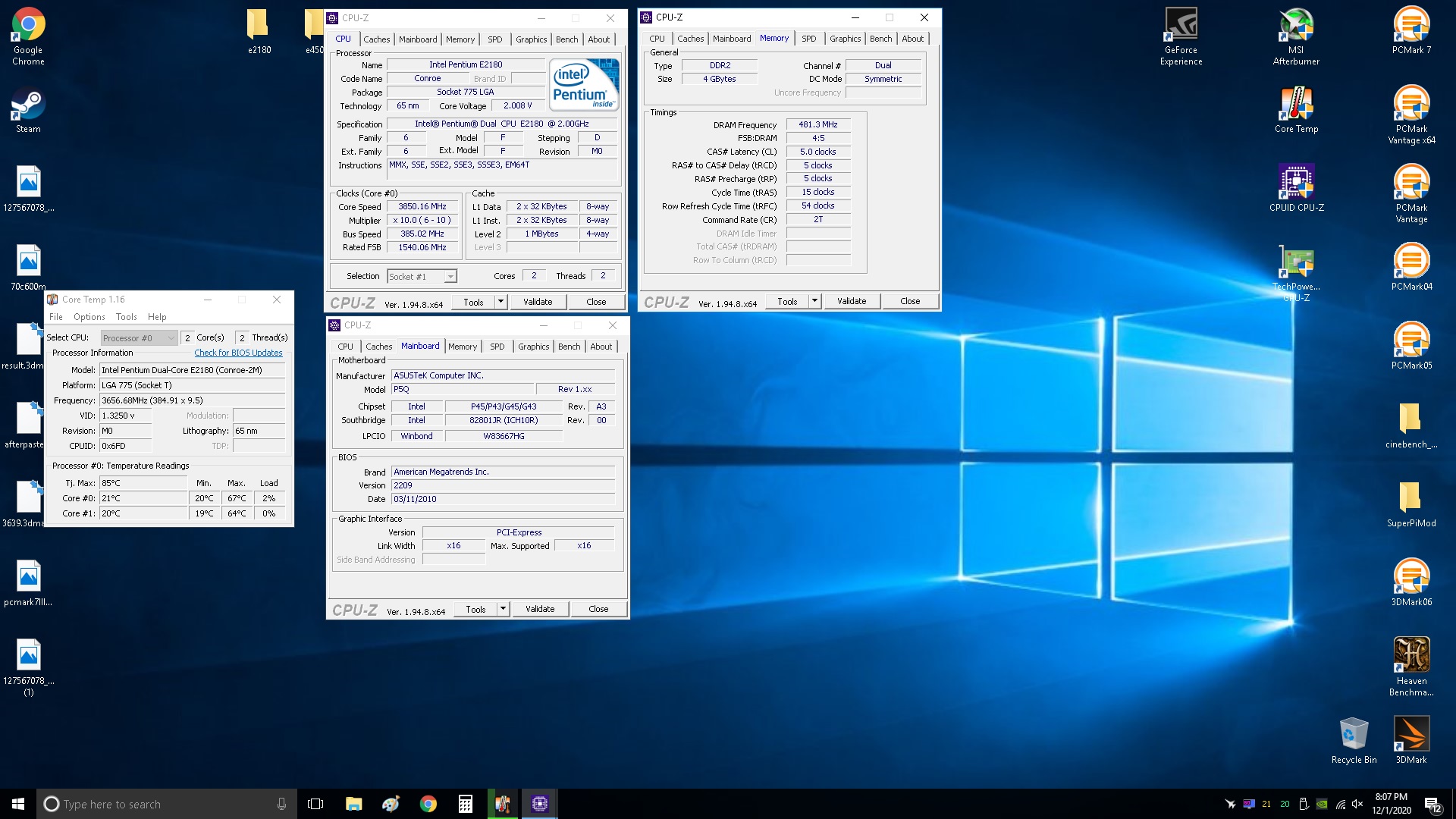Image resolution: width=1456 pixels, height=819 pixels.
Task: Click the BIOS Version 2209 field
Action: pyautogui.click(x=503, y=485)
